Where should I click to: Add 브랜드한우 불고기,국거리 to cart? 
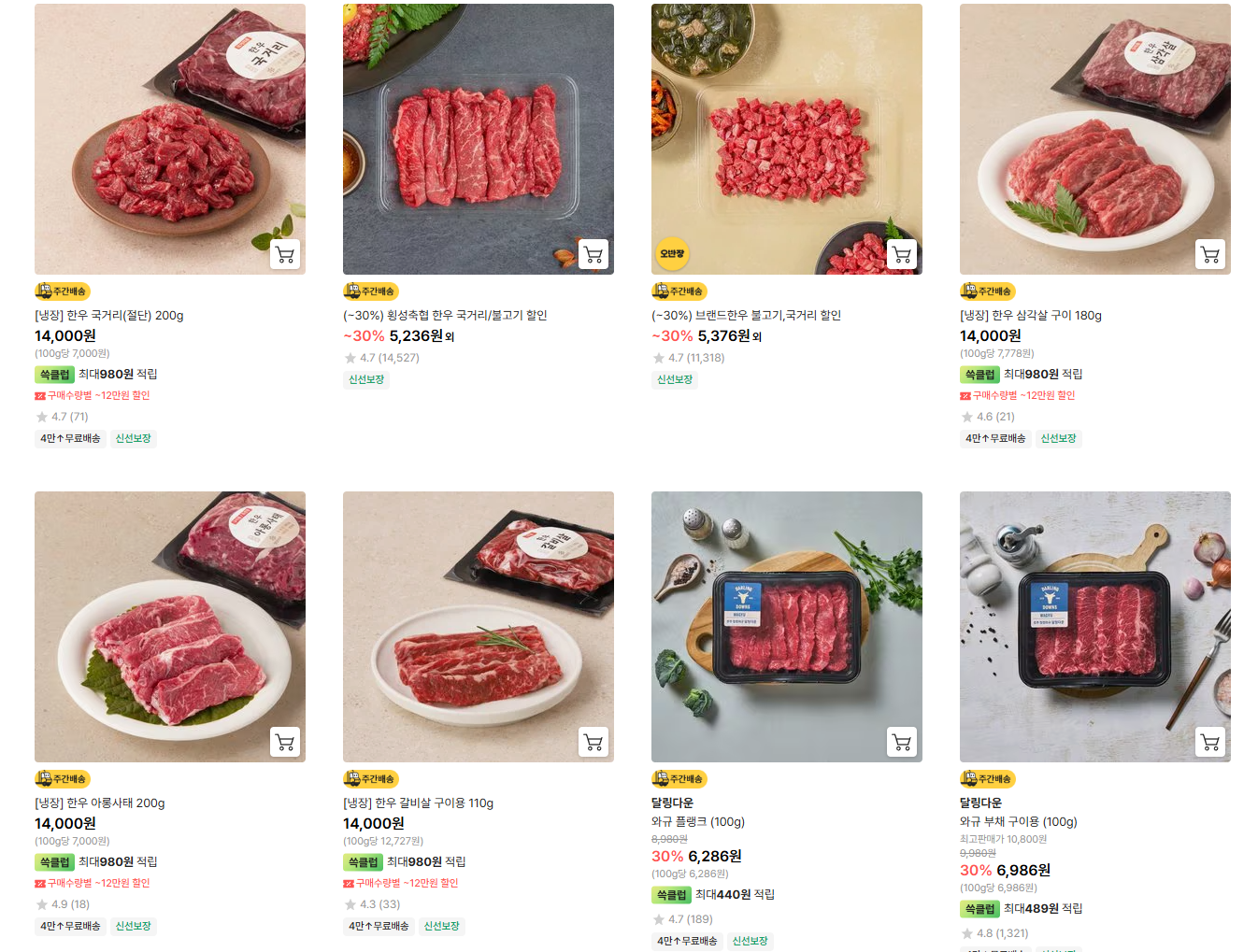tap(902, 254)
